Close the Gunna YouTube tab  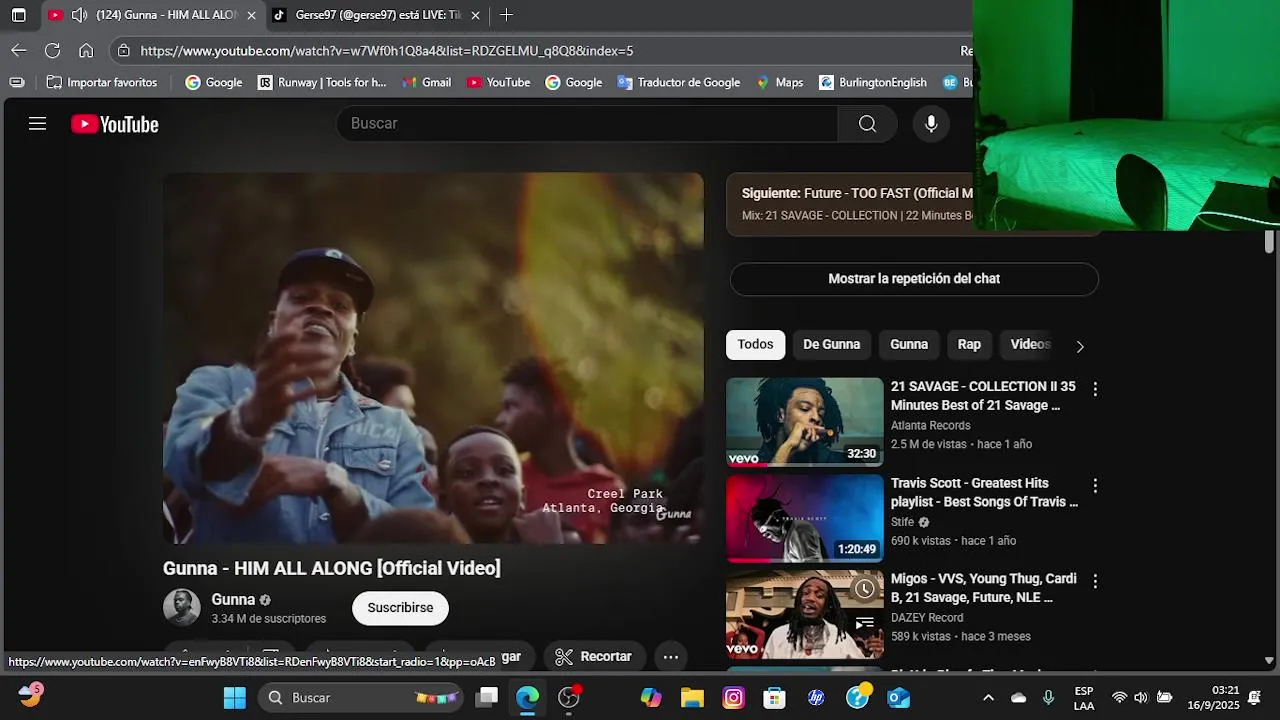coord(251,15)
